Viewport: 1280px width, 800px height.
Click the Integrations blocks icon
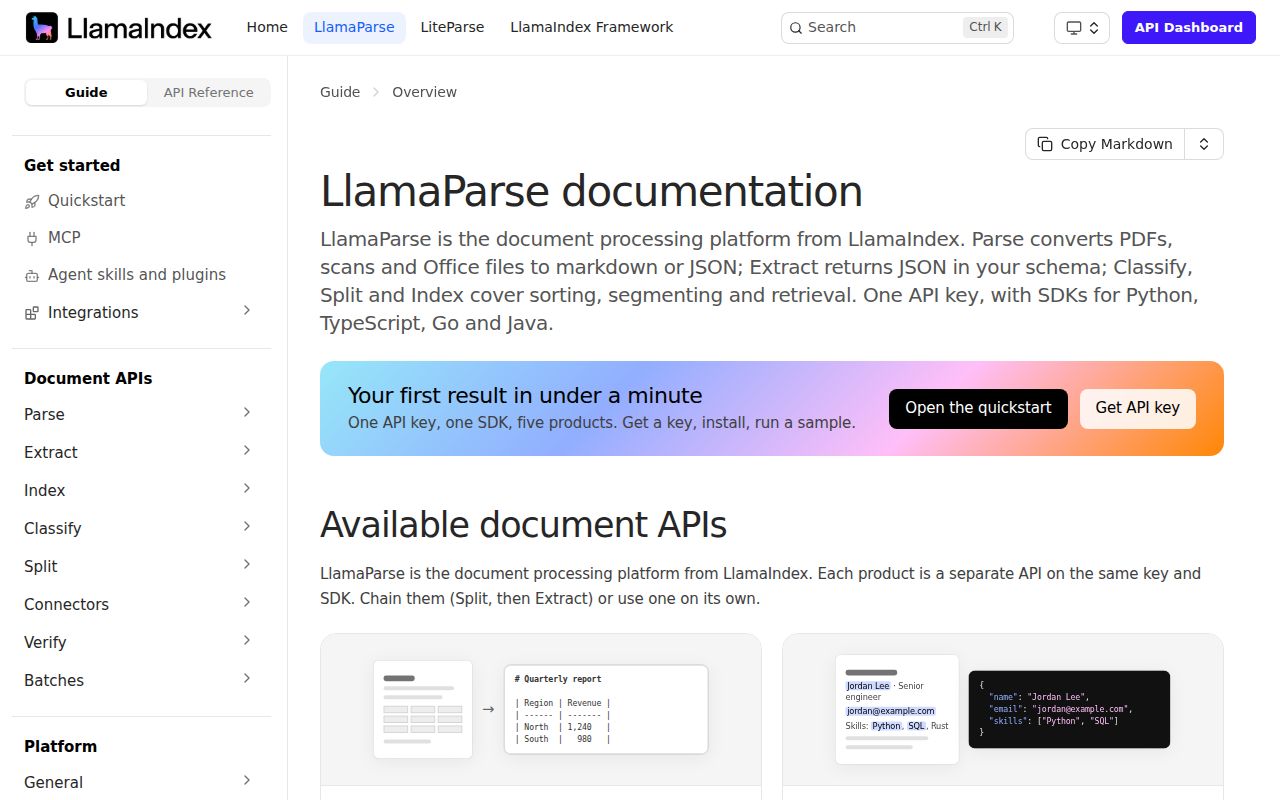coord(32,313)
